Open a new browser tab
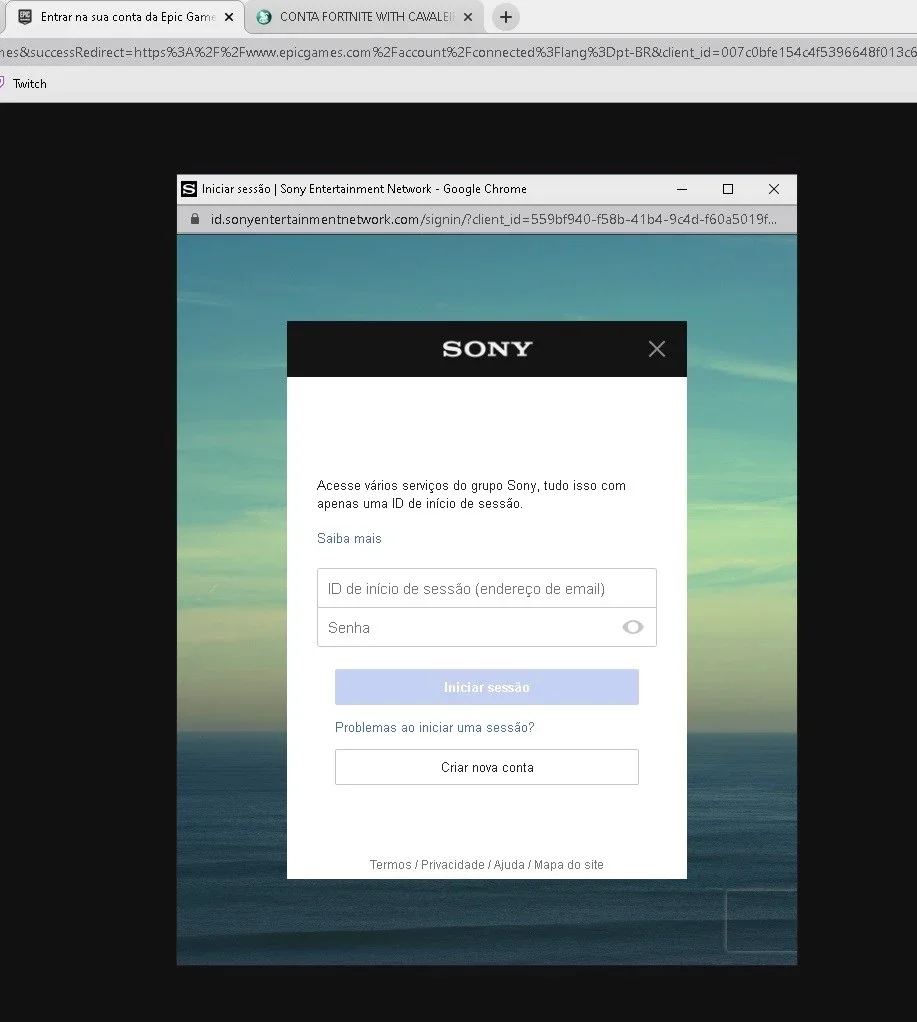Image resolution: width=917 pixels, height=1022 pixels. 506,18
